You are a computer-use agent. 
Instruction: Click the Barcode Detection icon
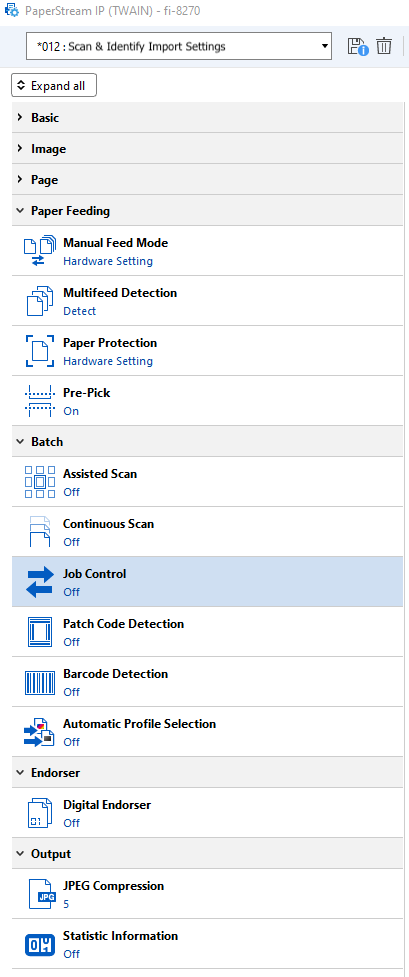click(x=39, y=682)
